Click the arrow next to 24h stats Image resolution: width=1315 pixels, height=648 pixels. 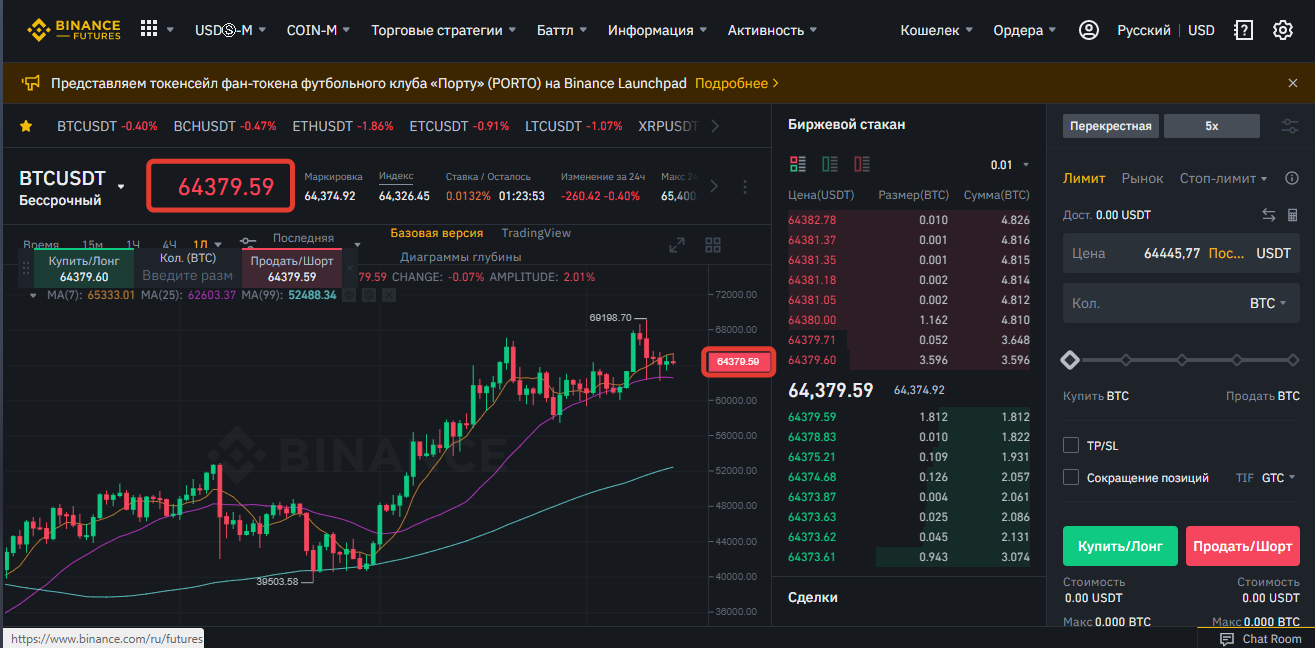[x=713, y=186]
